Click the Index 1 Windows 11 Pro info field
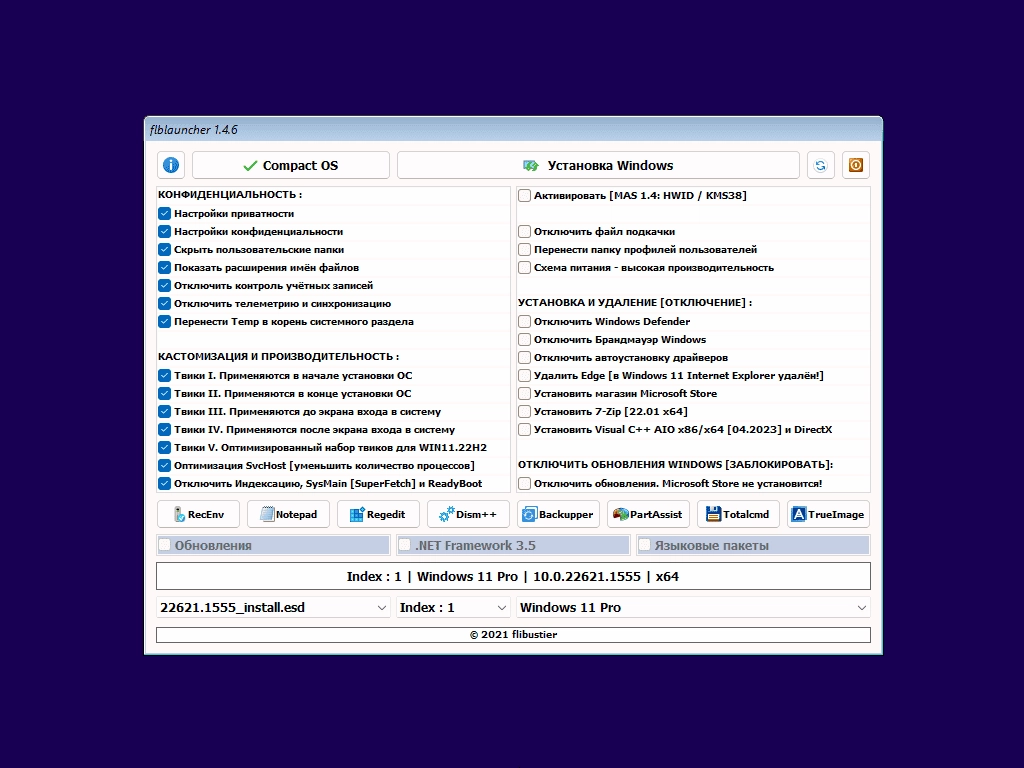The width and height of the screenshot is (1024, 768). click(x=513, y=577)
